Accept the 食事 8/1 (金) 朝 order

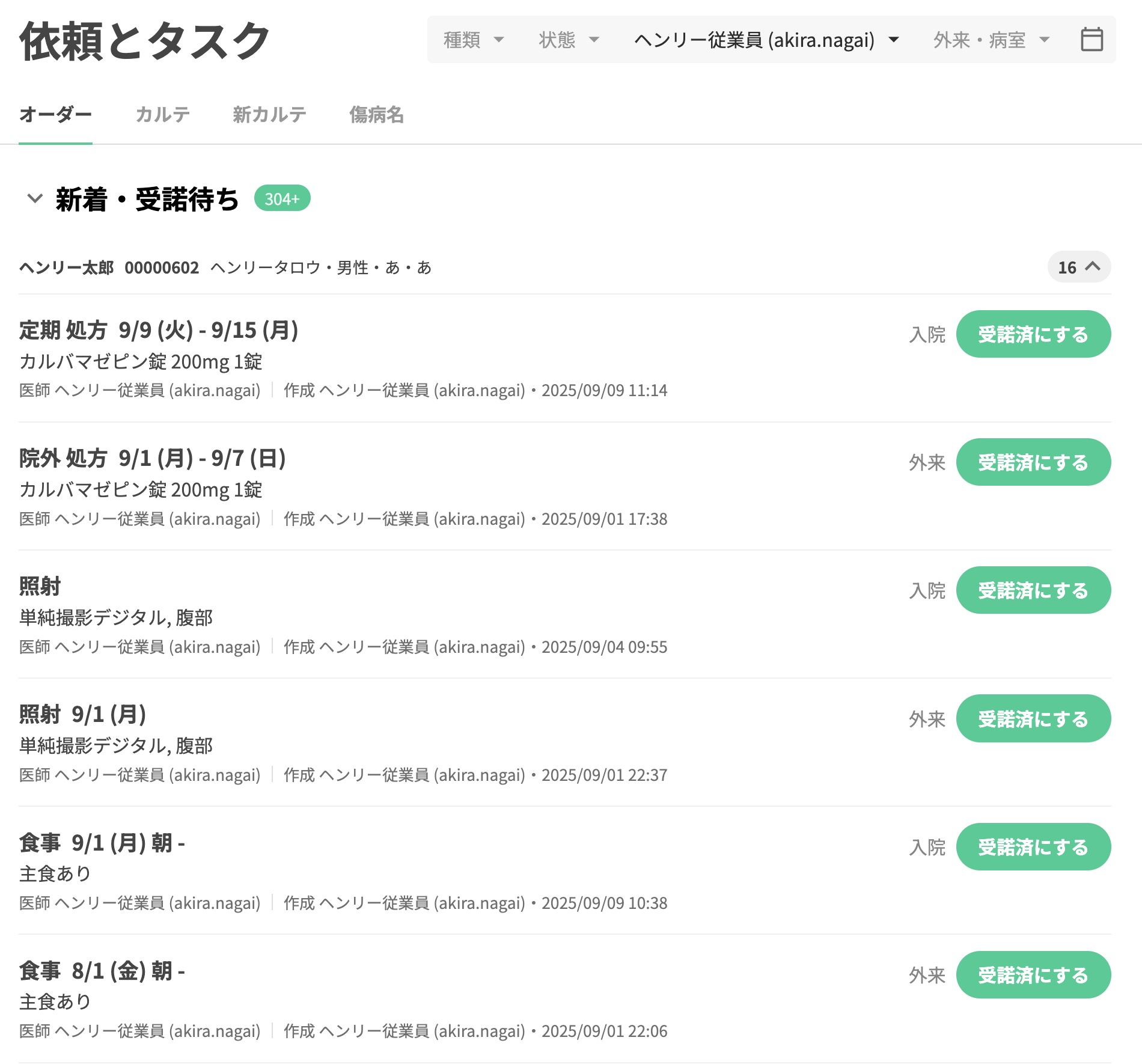coord(1033,975)
